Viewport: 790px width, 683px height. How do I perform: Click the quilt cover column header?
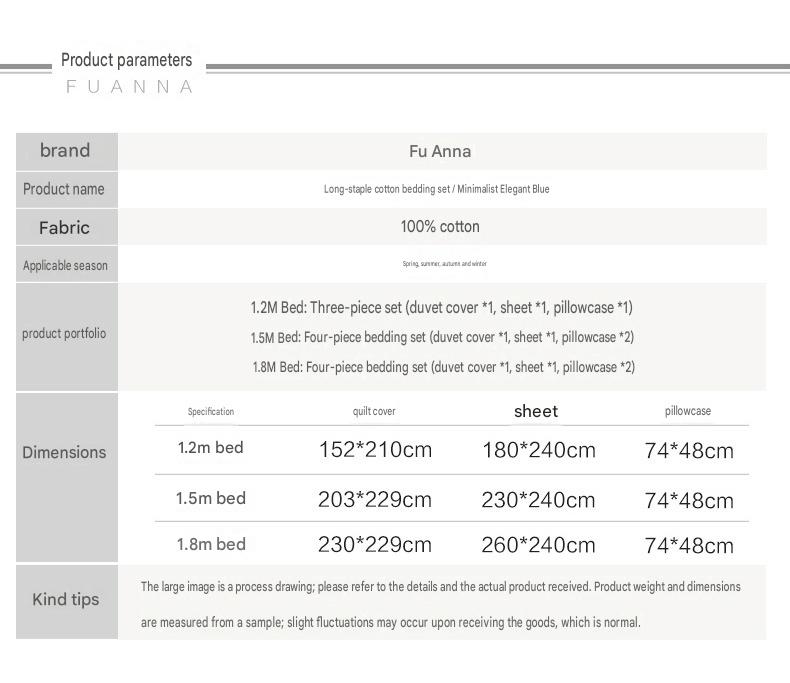[x=374, y=411]
